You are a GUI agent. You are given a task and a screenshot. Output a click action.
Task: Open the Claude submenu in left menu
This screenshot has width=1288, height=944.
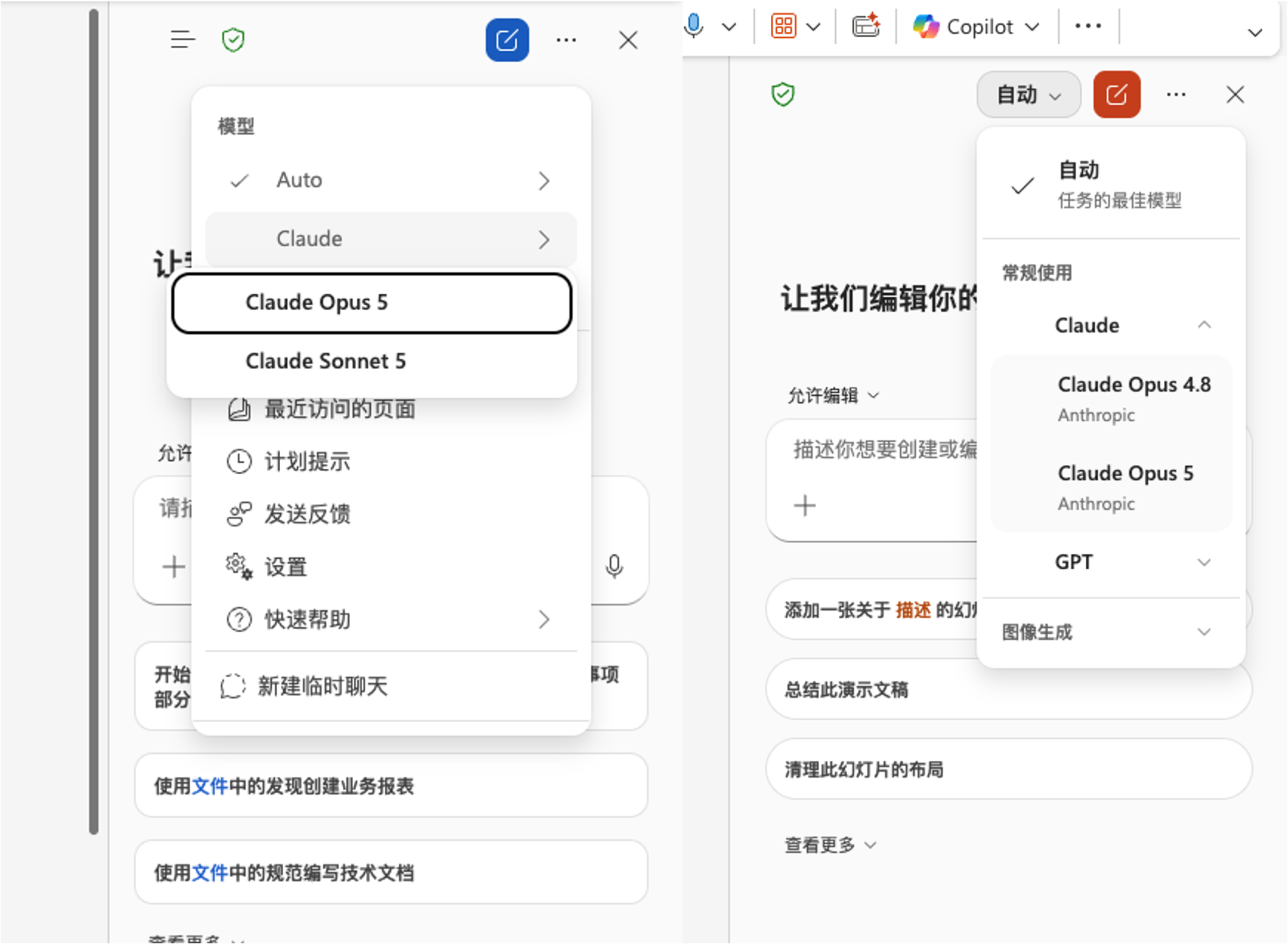tap(391, 239)
